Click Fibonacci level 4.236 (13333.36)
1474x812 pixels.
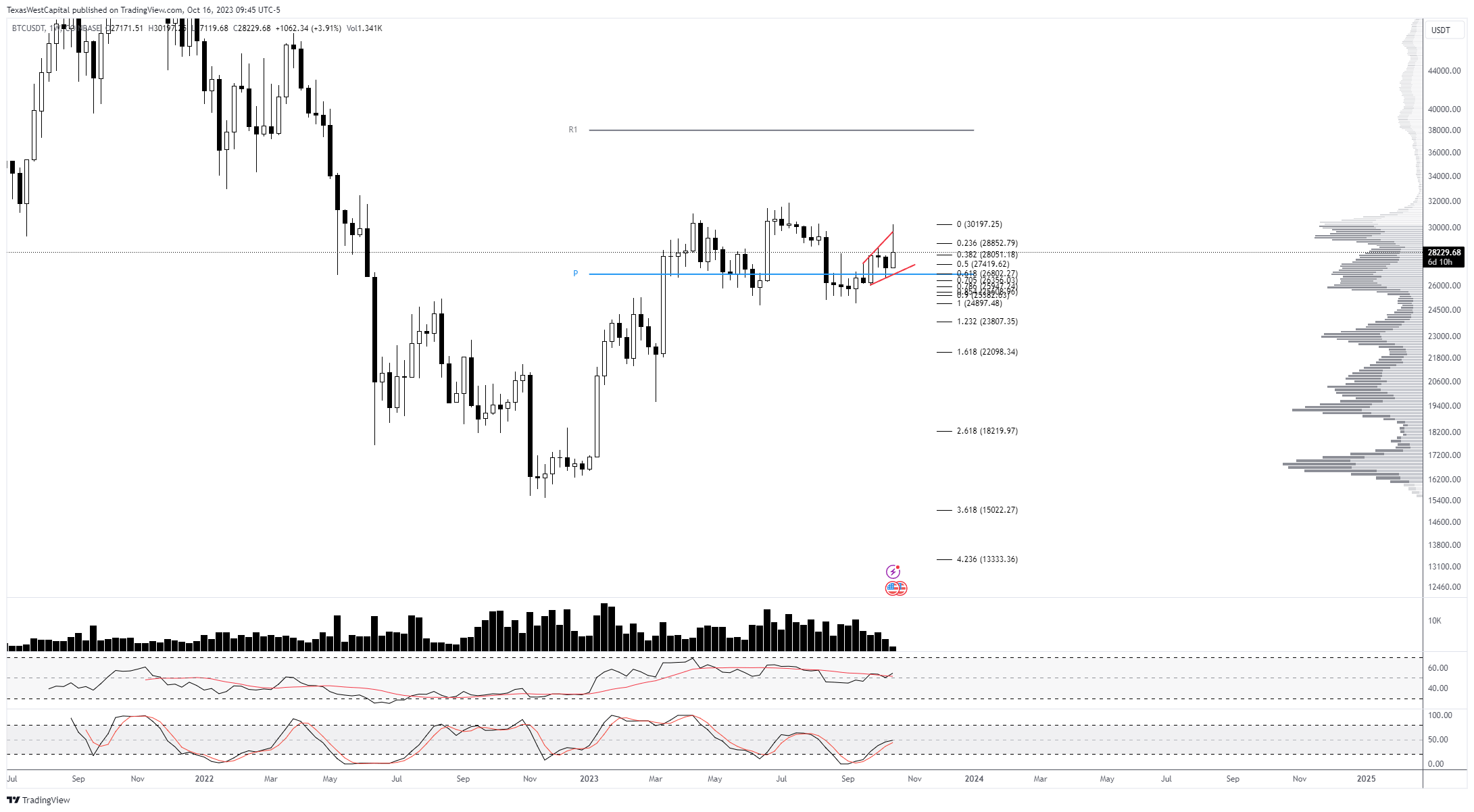pyautogui.click(x=987, y=559)
